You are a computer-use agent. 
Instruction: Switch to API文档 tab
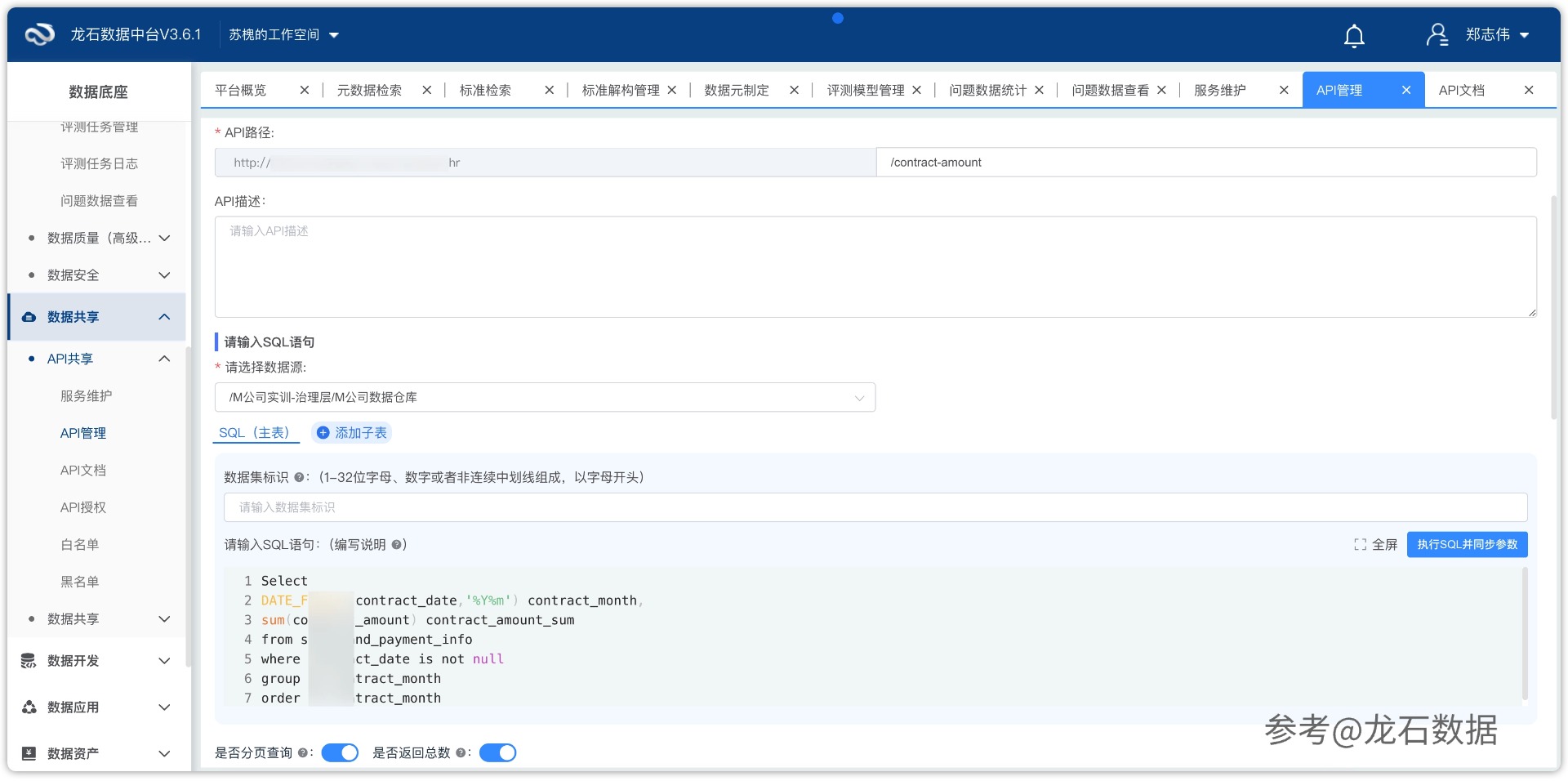coord(1462,90)
